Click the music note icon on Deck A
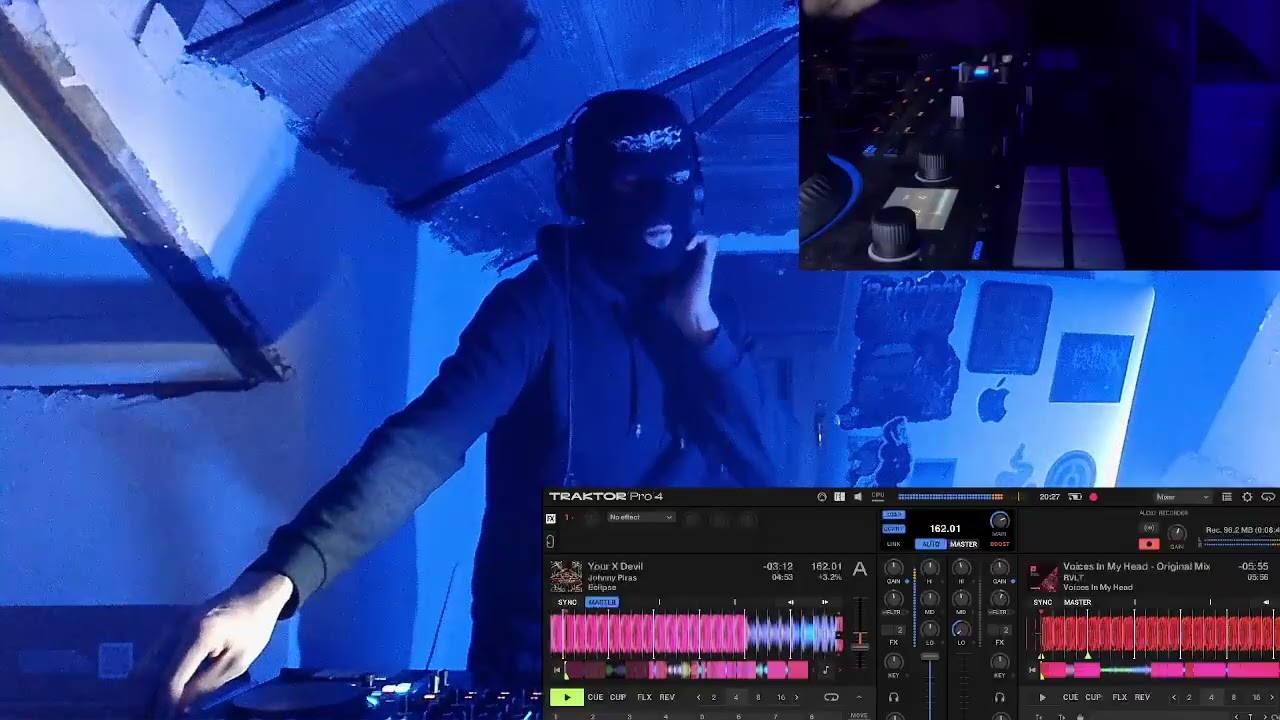Image resolution: width=1280 pixels, height=720 pixels. [x=826, y=670]
